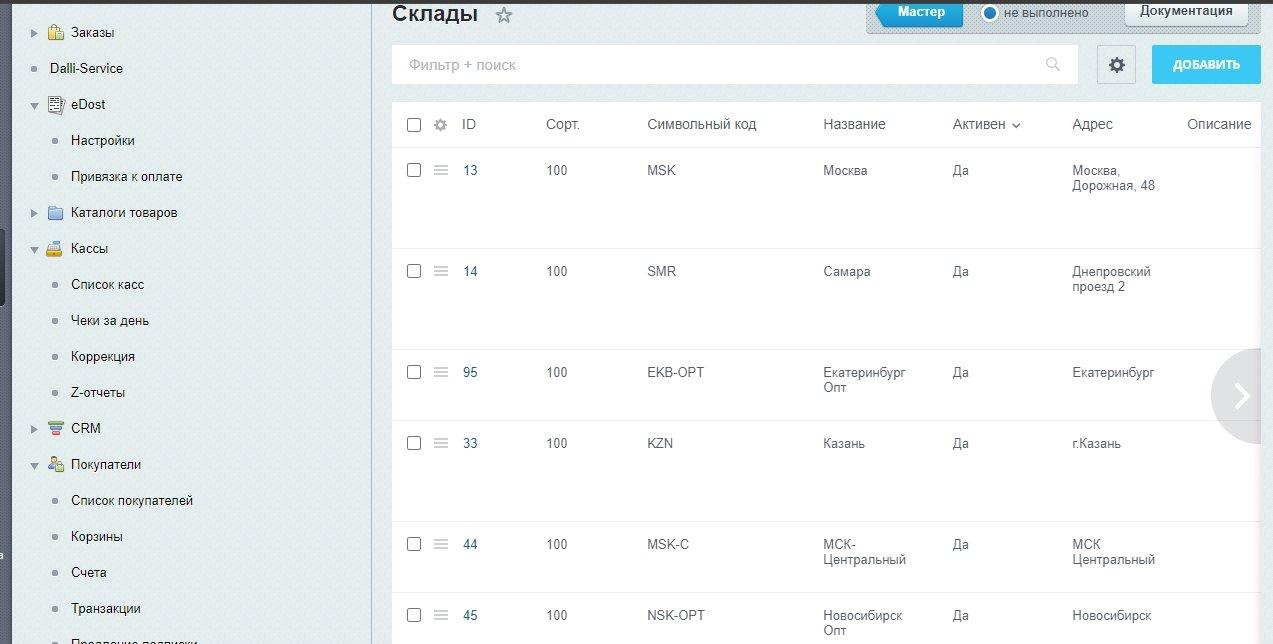Image resolution: width=1273 pixels, height=644 pixels.
Task: Open list settings gear button
Action: (x=1116, y=65)
